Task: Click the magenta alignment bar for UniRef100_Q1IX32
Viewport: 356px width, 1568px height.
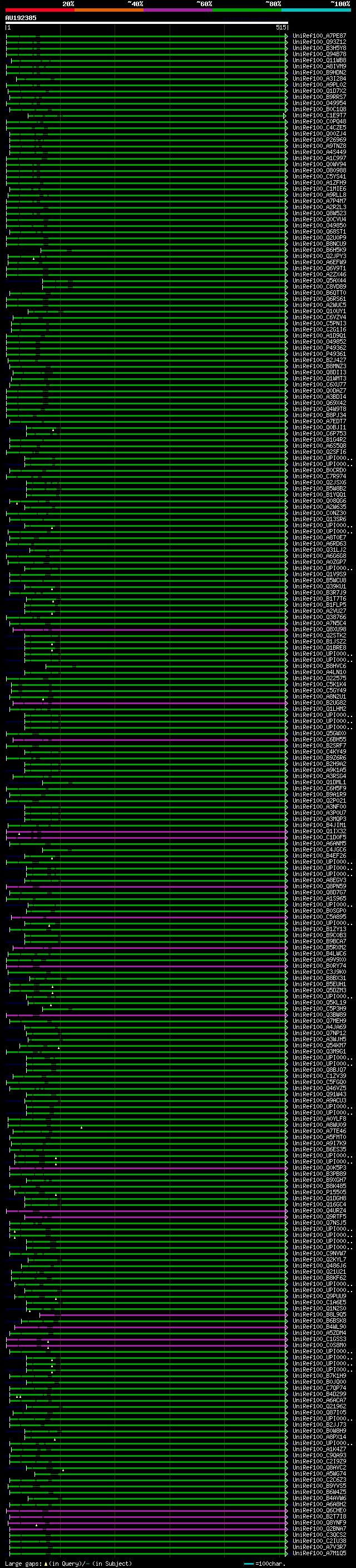Action: pos(146,832)
